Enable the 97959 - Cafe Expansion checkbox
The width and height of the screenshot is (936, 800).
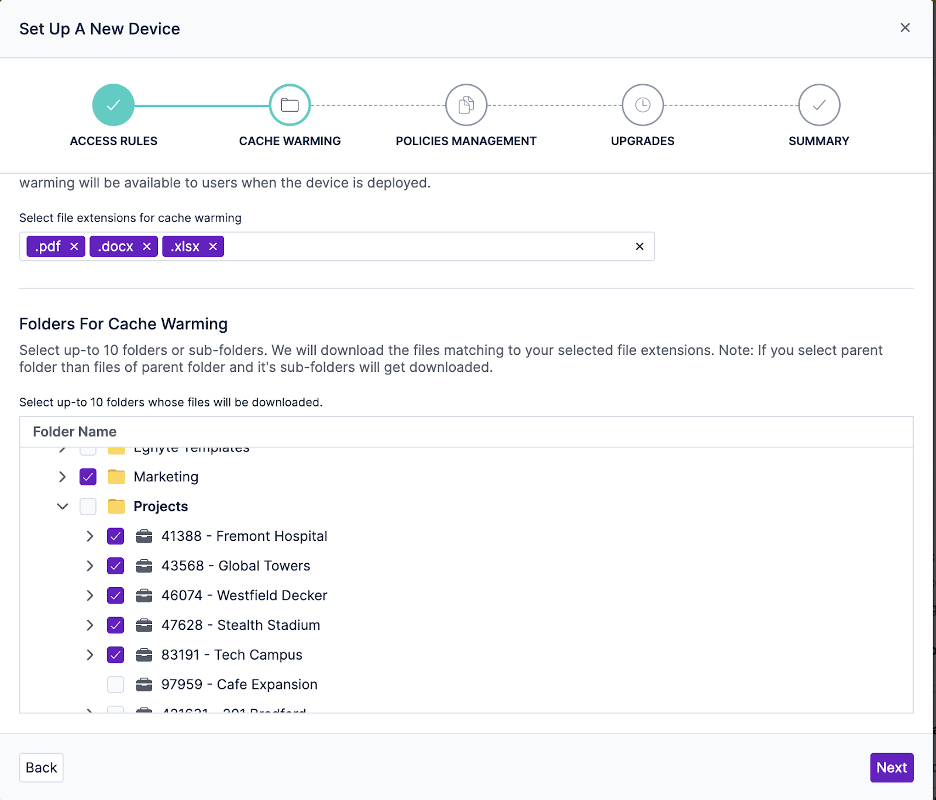(x=116, y=685)
